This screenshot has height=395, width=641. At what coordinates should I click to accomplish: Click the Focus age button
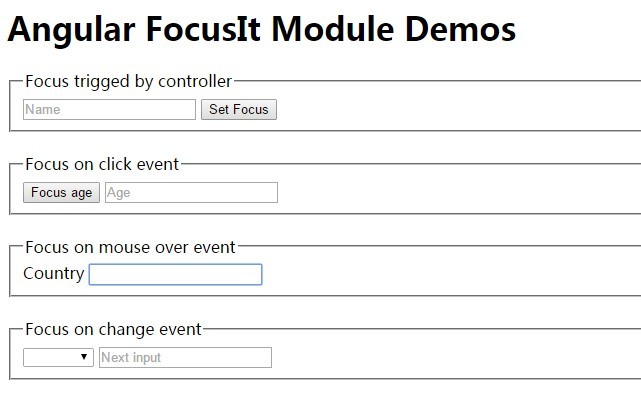(61, 193)
